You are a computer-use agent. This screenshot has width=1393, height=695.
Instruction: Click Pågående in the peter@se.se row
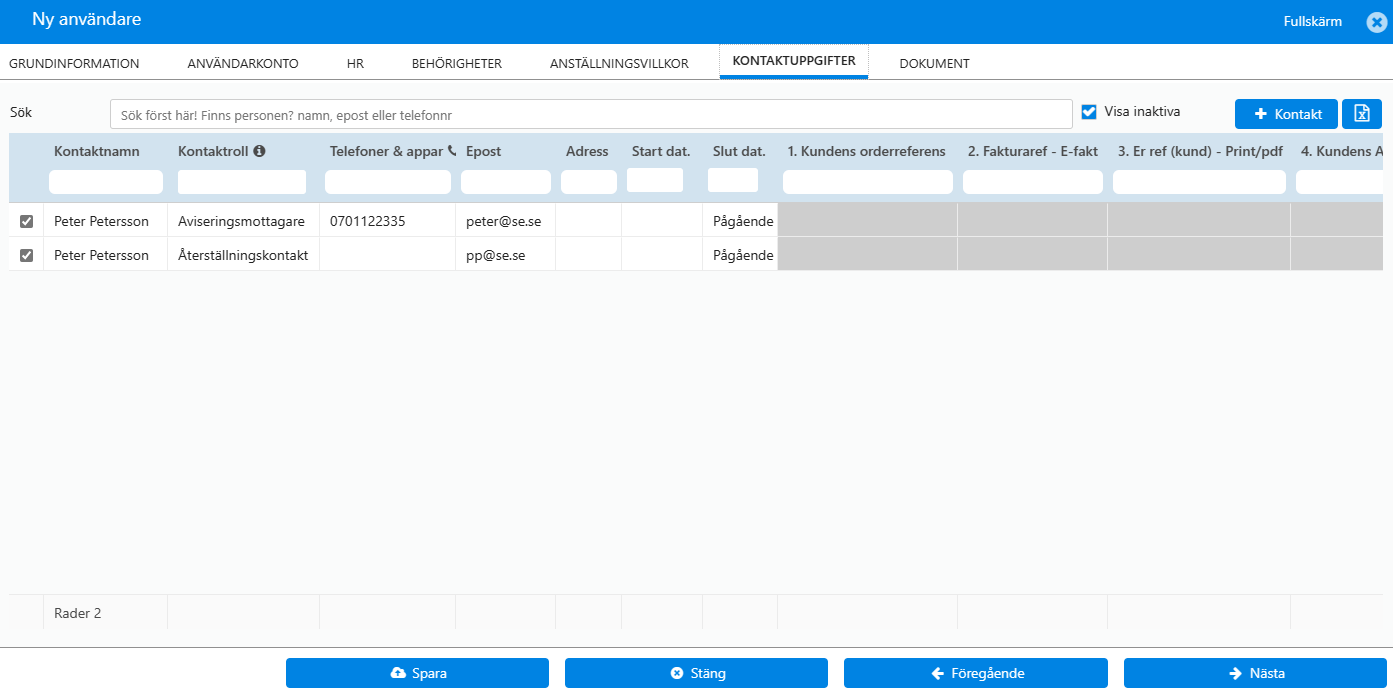743,221
